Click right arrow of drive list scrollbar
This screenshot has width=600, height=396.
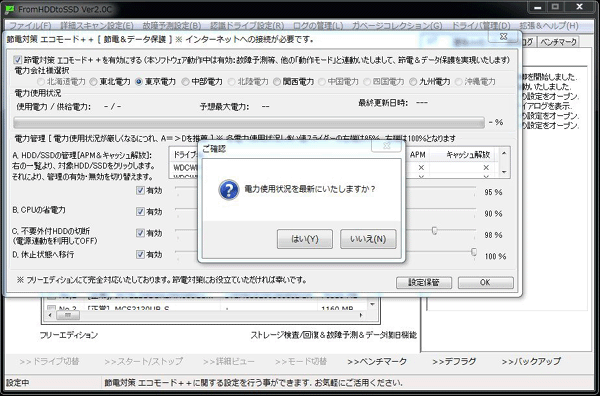point(361,316)
